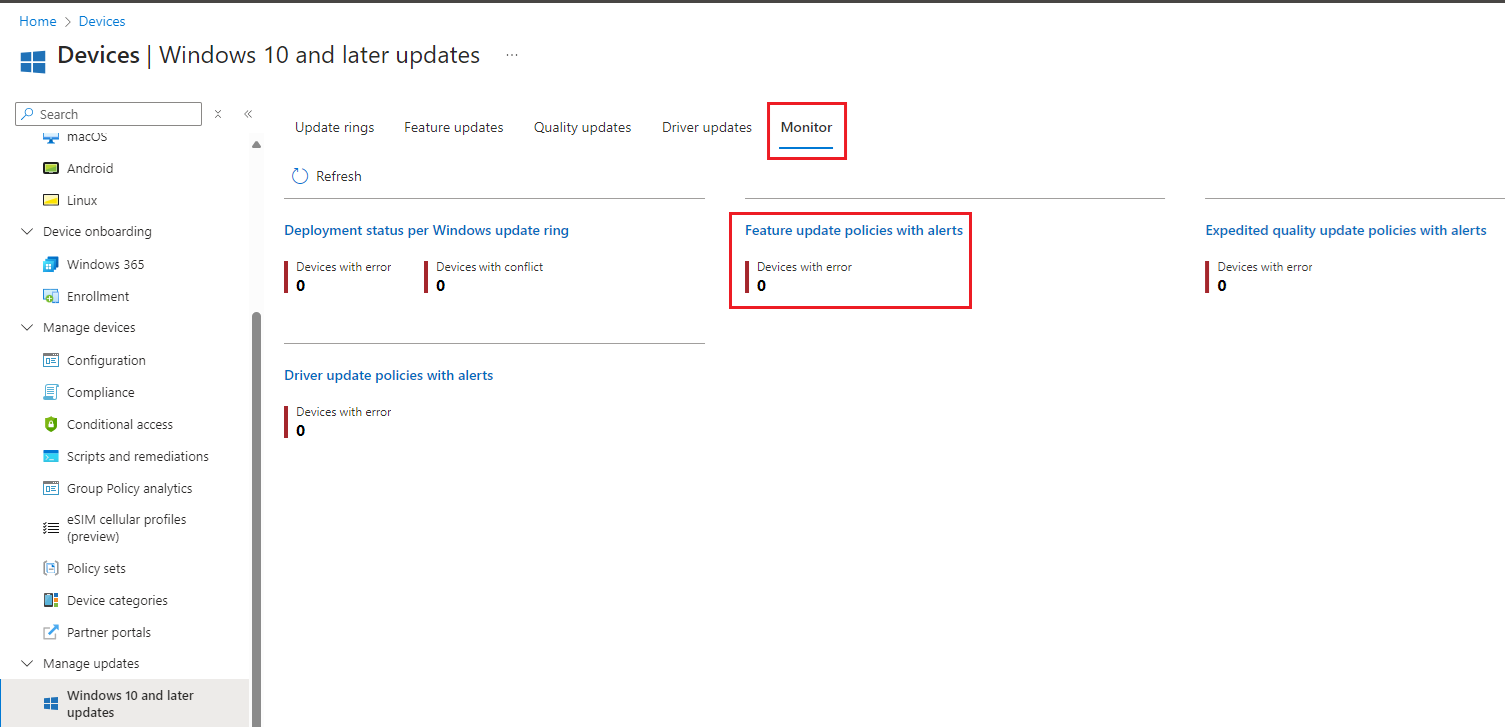
Task: Click the Policy sets icon
Action: pyautogui.click(x=51, y=568)
